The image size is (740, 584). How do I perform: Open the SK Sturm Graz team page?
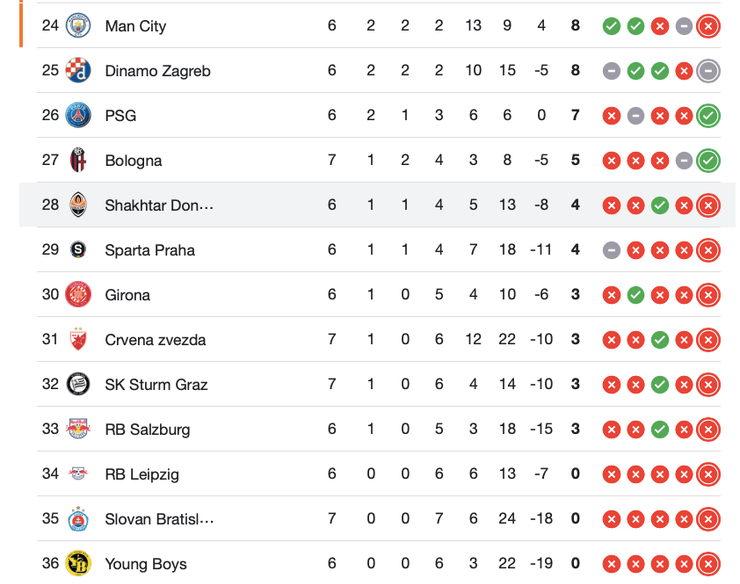pos(156,385)
